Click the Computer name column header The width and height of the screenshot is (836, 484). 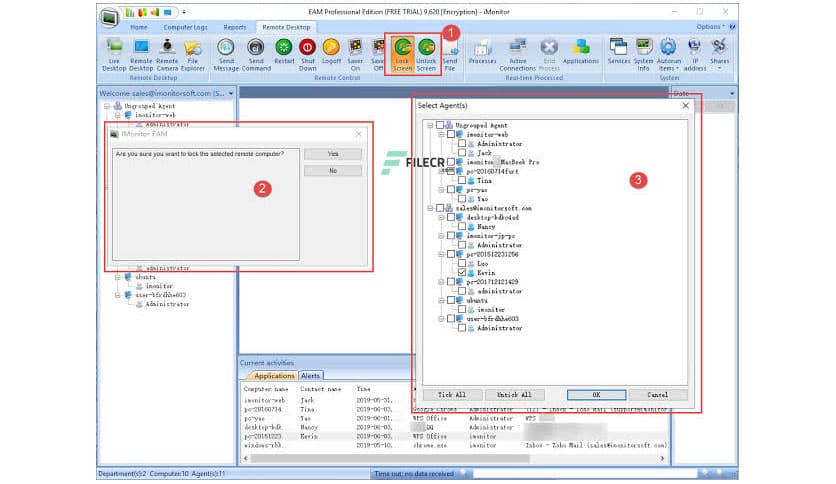pyautogui.click(x=266, y=389)
